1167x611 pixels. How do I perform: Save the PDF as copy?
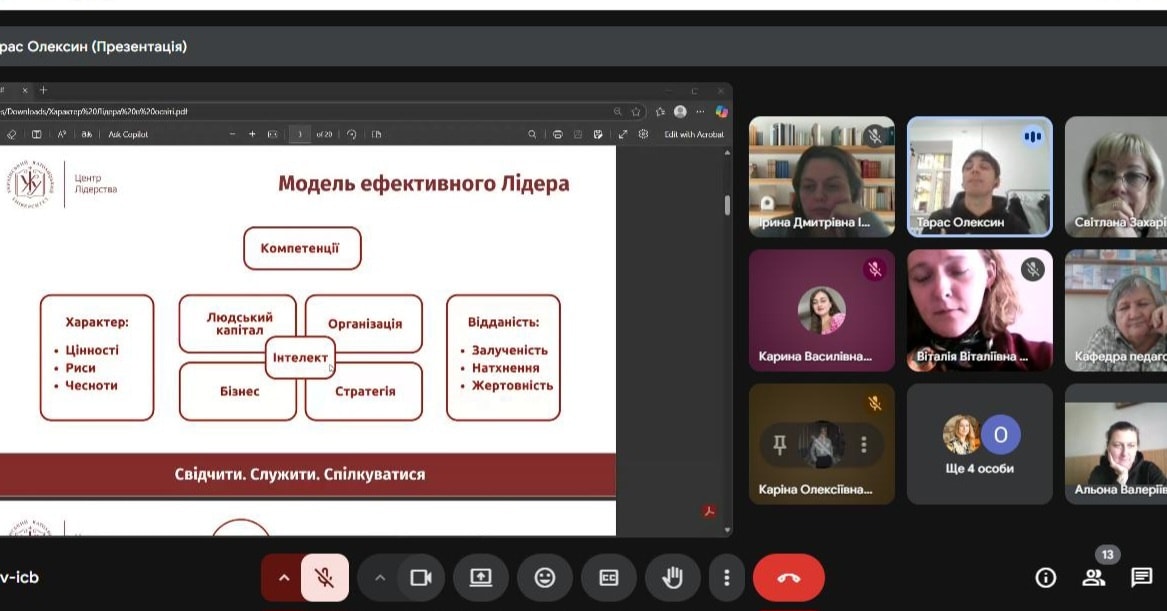point(598,135)
